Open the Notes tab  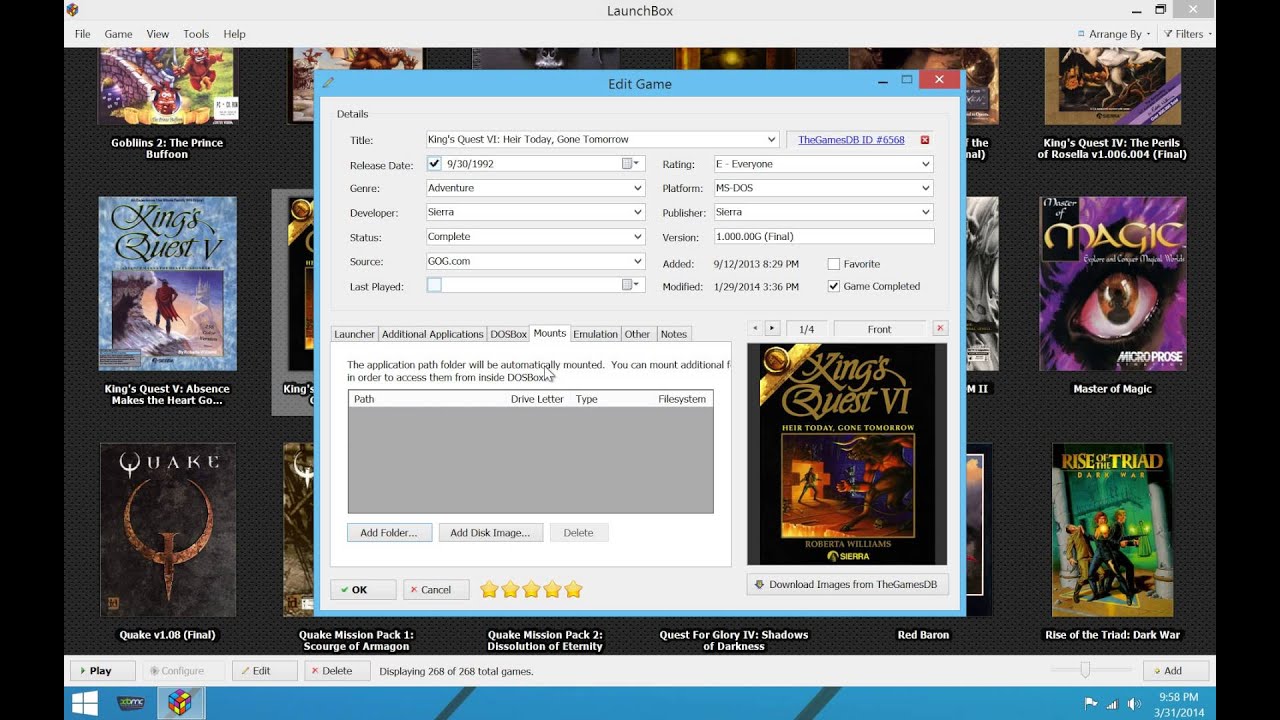click(674, 334)
